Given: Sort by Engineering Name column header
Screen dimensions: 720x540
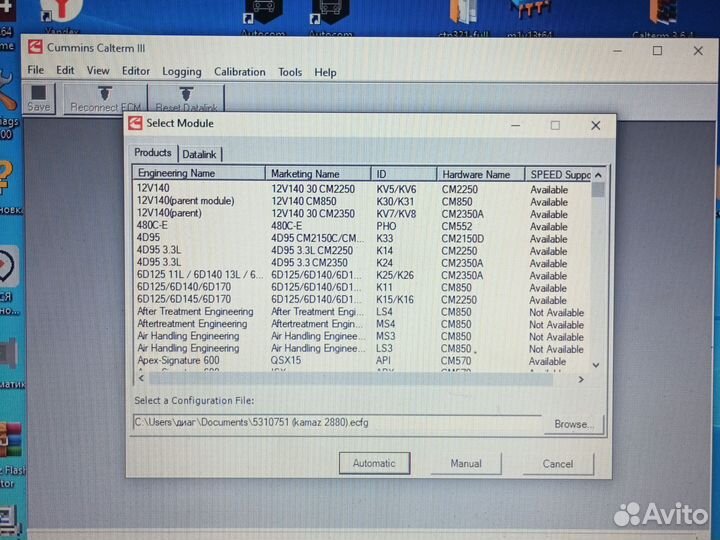Looking at the screenshot, I should pyautogui.click(x=199, y=173).
